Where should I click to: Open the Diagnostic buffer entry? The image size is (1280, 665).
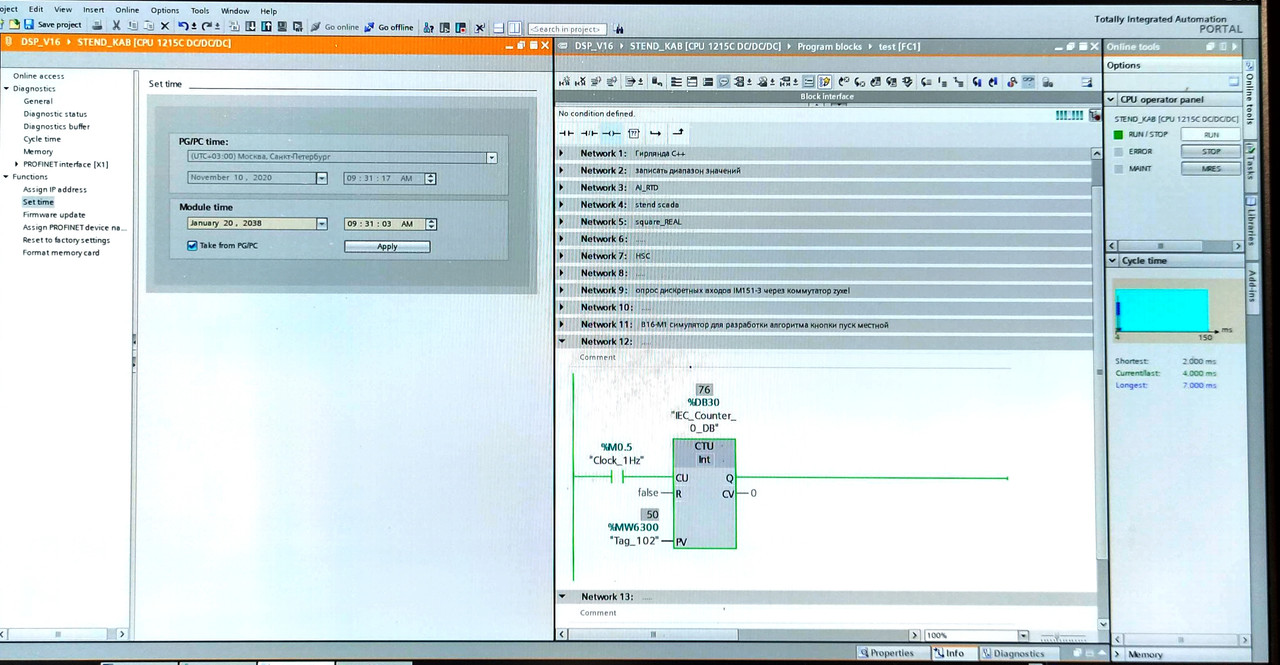56,126
